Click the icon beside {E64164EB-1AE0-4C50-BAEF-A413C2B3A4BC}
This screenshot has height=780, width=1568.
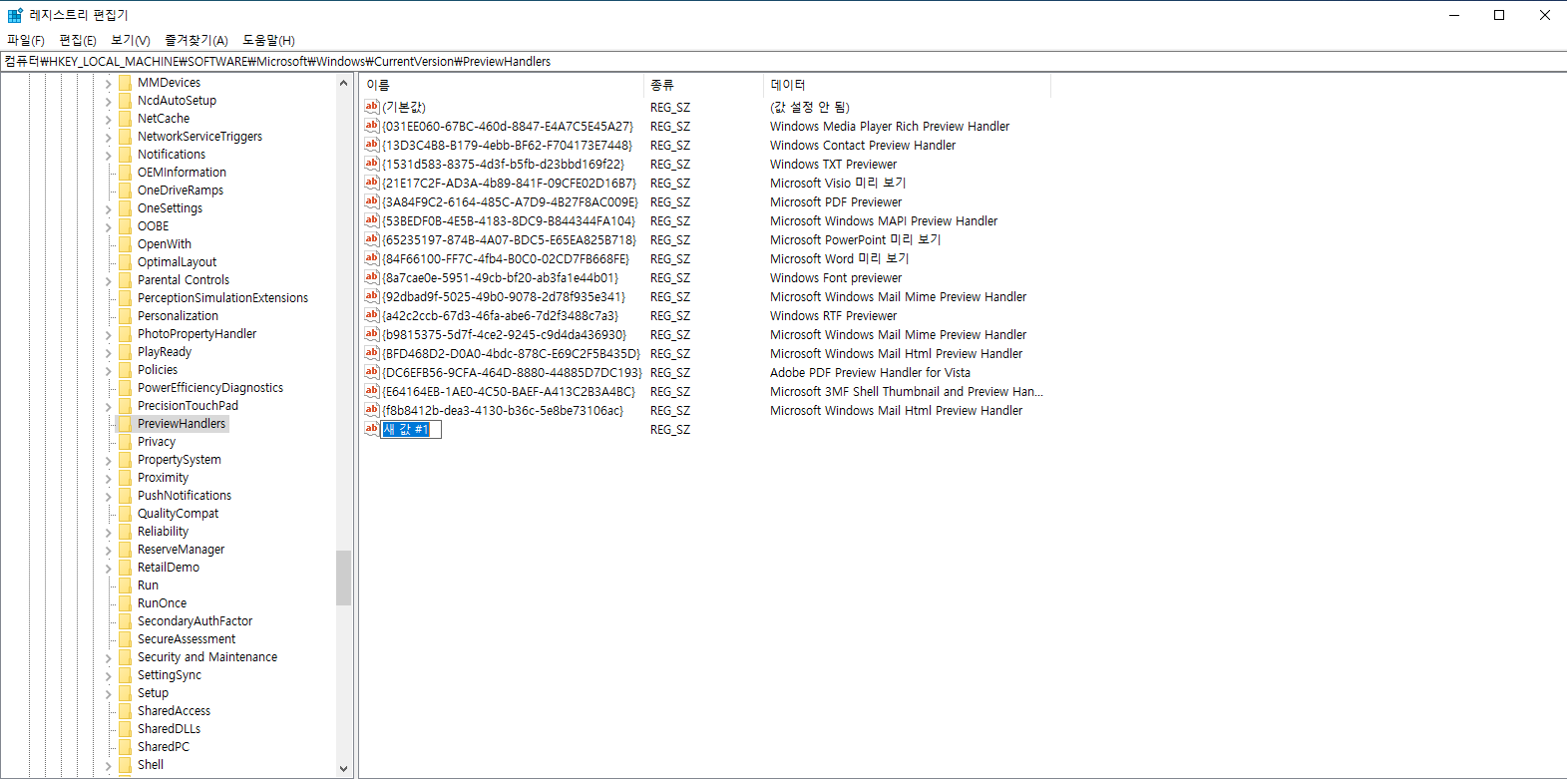(x=372, y=391)
